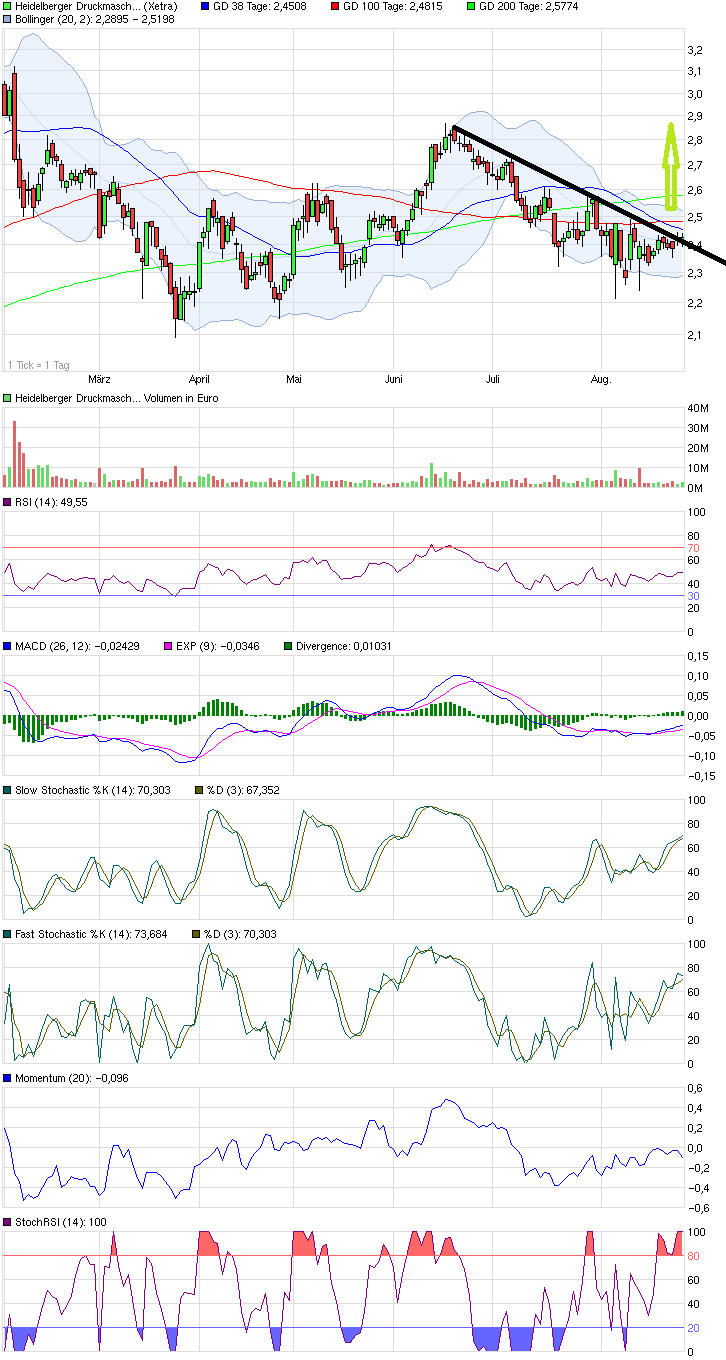This screenshot has height=1360, width=726.
Task: Click Slow Stochastic %K (14): 70,303 text
Action: (x=93, y=790)
